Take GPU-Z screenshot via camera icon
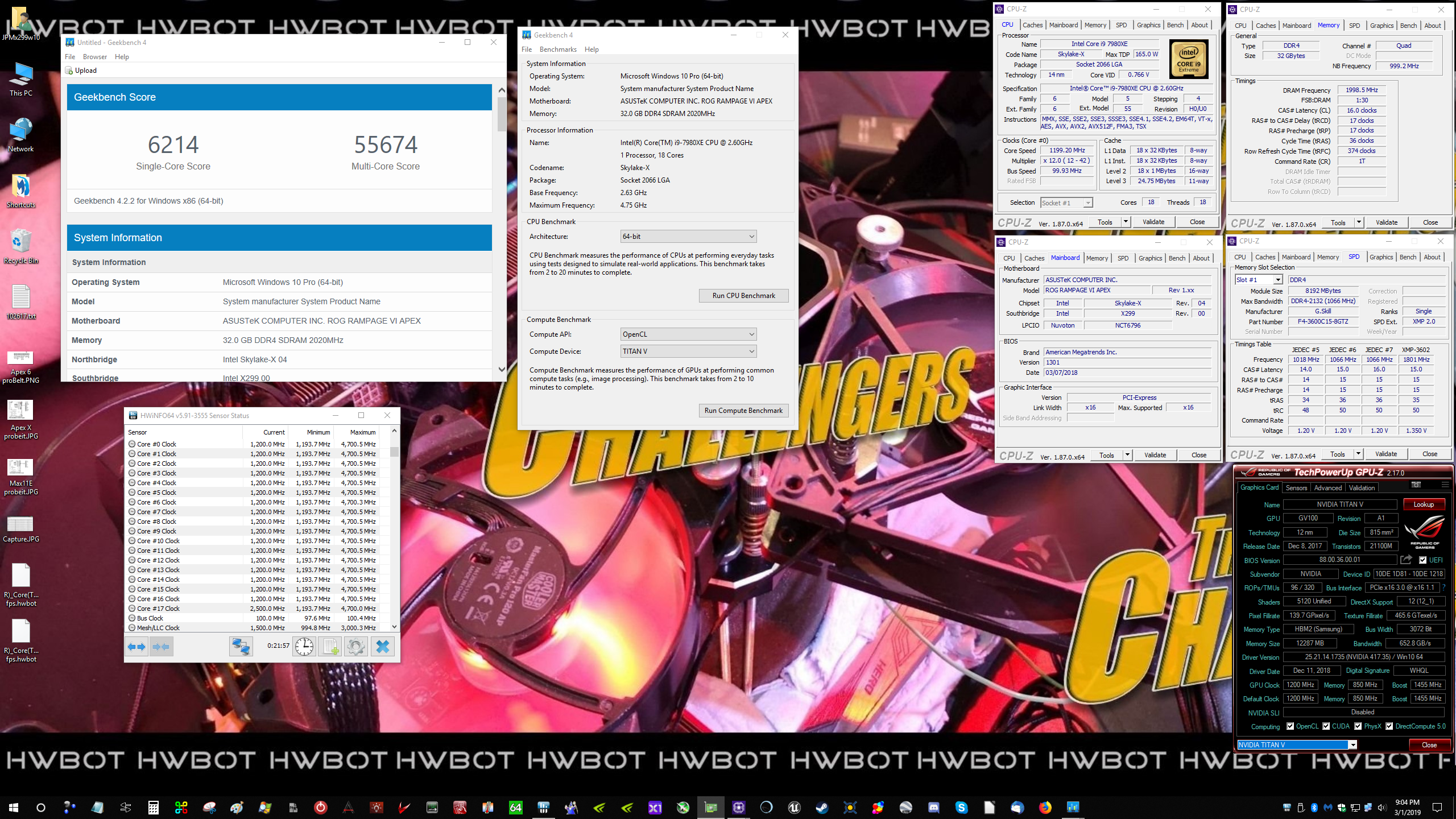Viewport: 1456px width, 819px height. coord(1416,485)
